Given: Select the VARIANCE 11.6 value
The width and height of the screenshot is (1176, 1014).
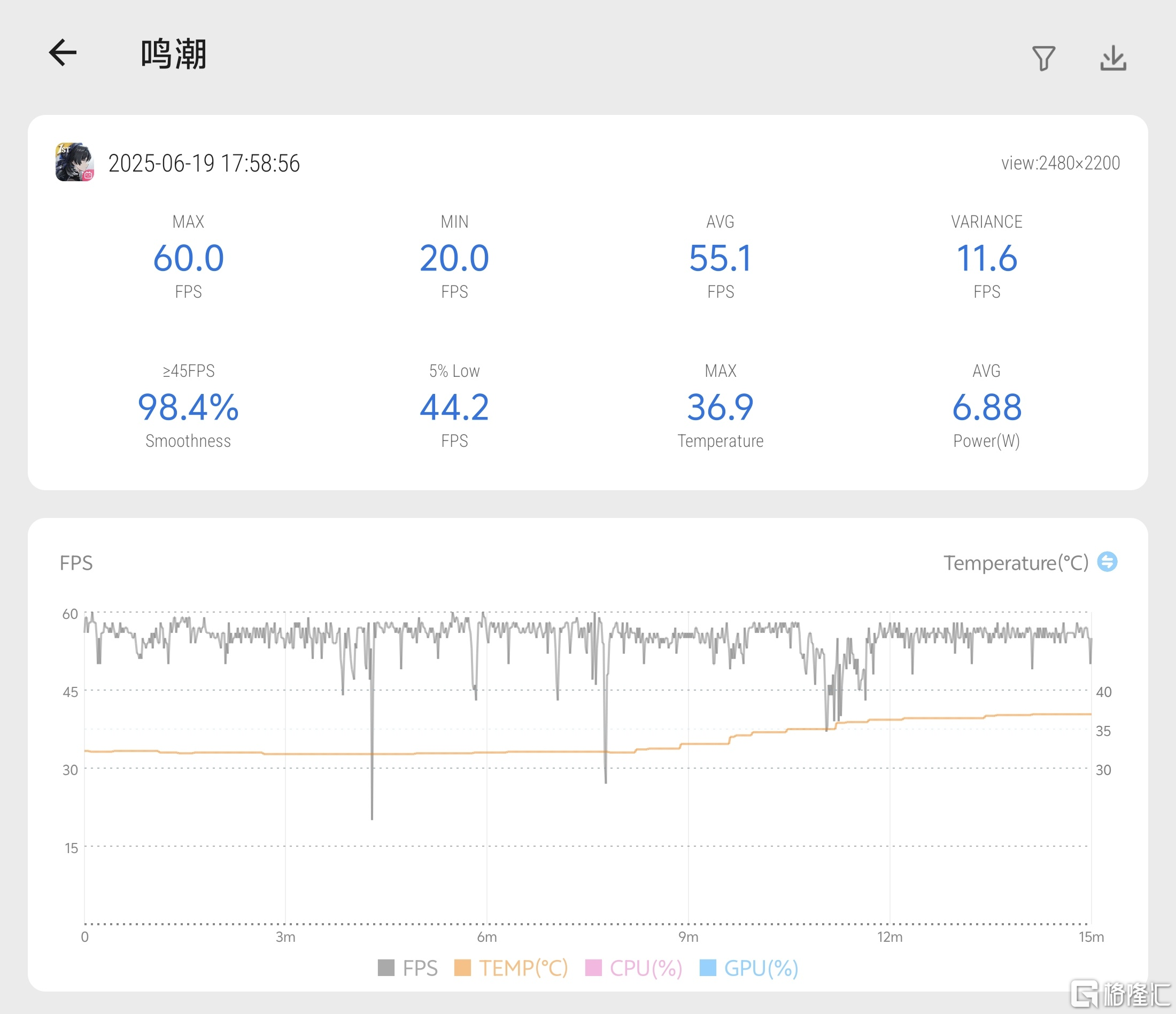Looking at the screenshot, I should [x=986, y=258].
